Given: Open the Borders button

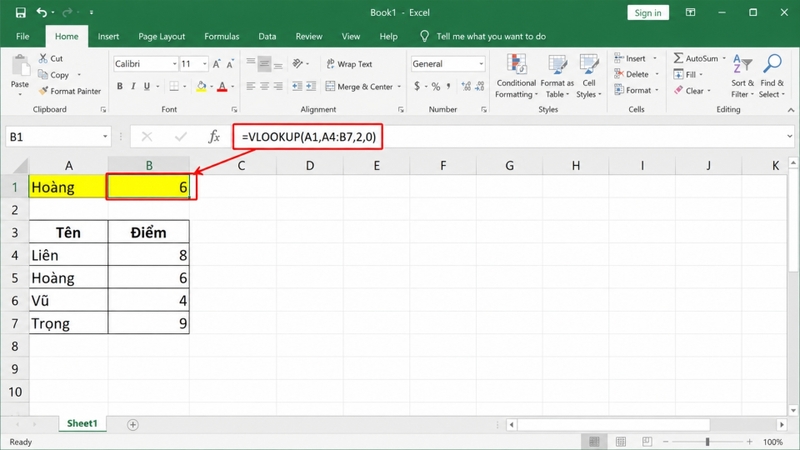Looking at the screenshot, I should (174, 87).
